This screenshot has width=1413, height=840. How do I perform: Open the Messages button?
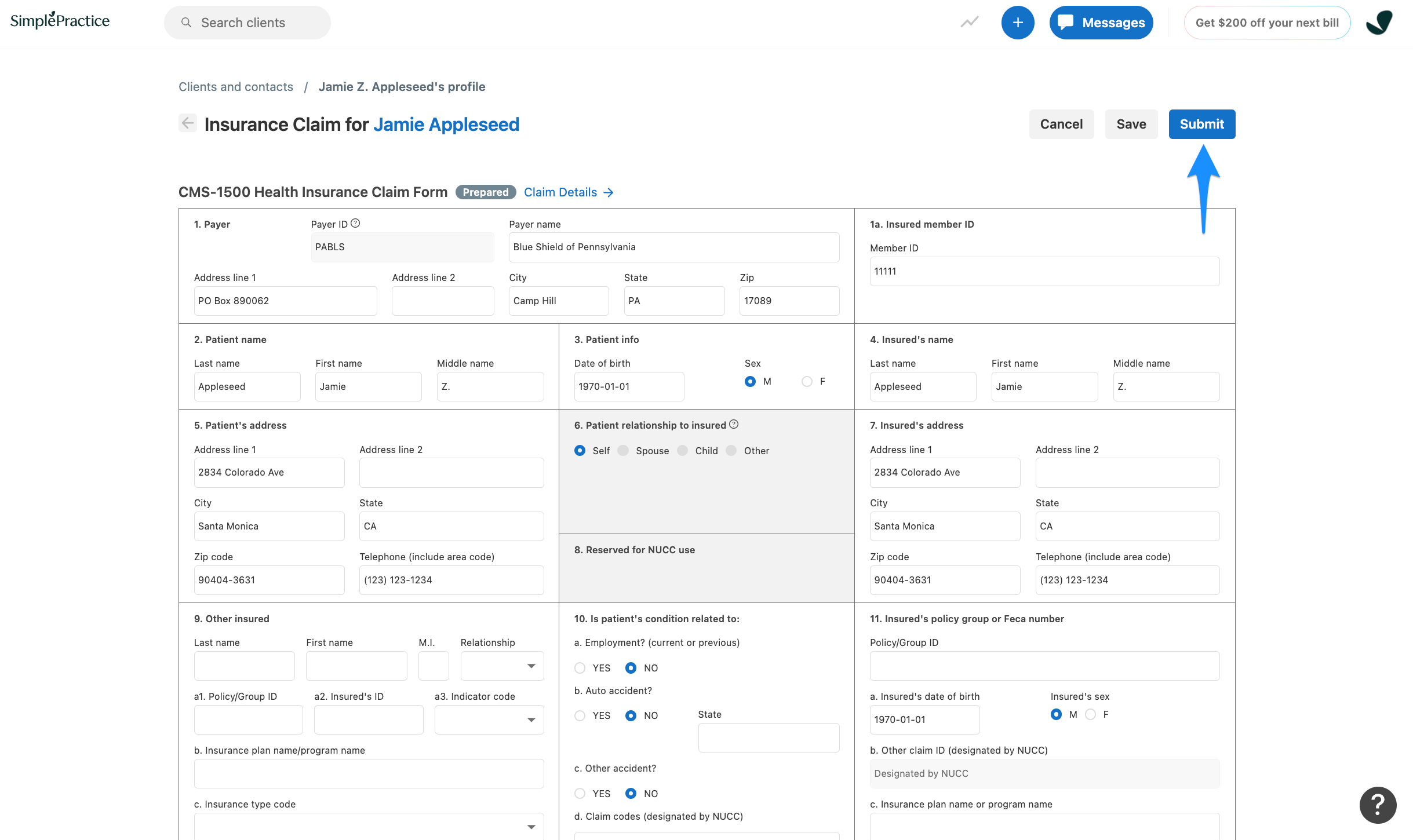click(x=1101, y=23)
